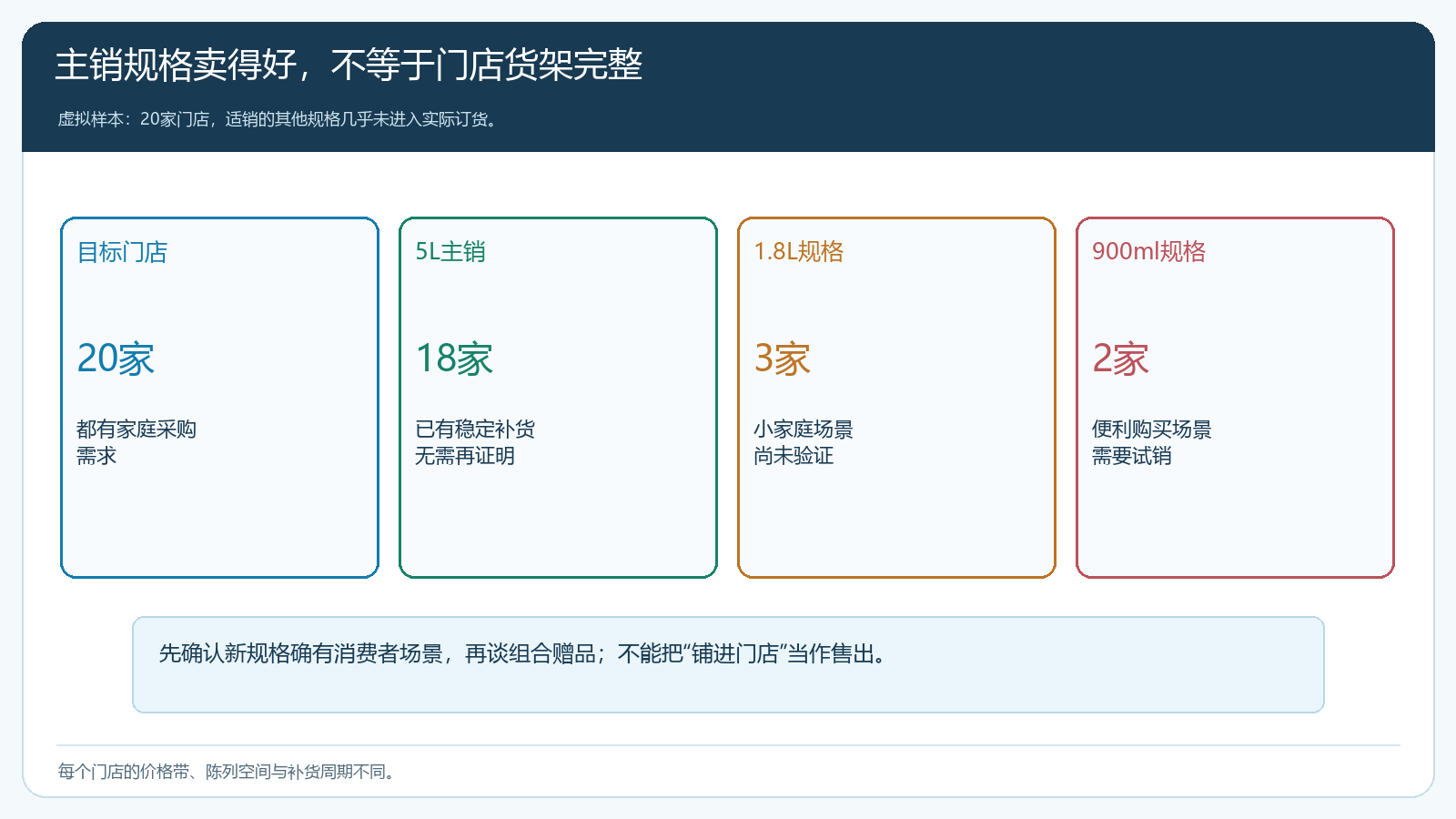
Task: Select the green-bordered 5L主销 card
Action: click(x=558, y=398)
